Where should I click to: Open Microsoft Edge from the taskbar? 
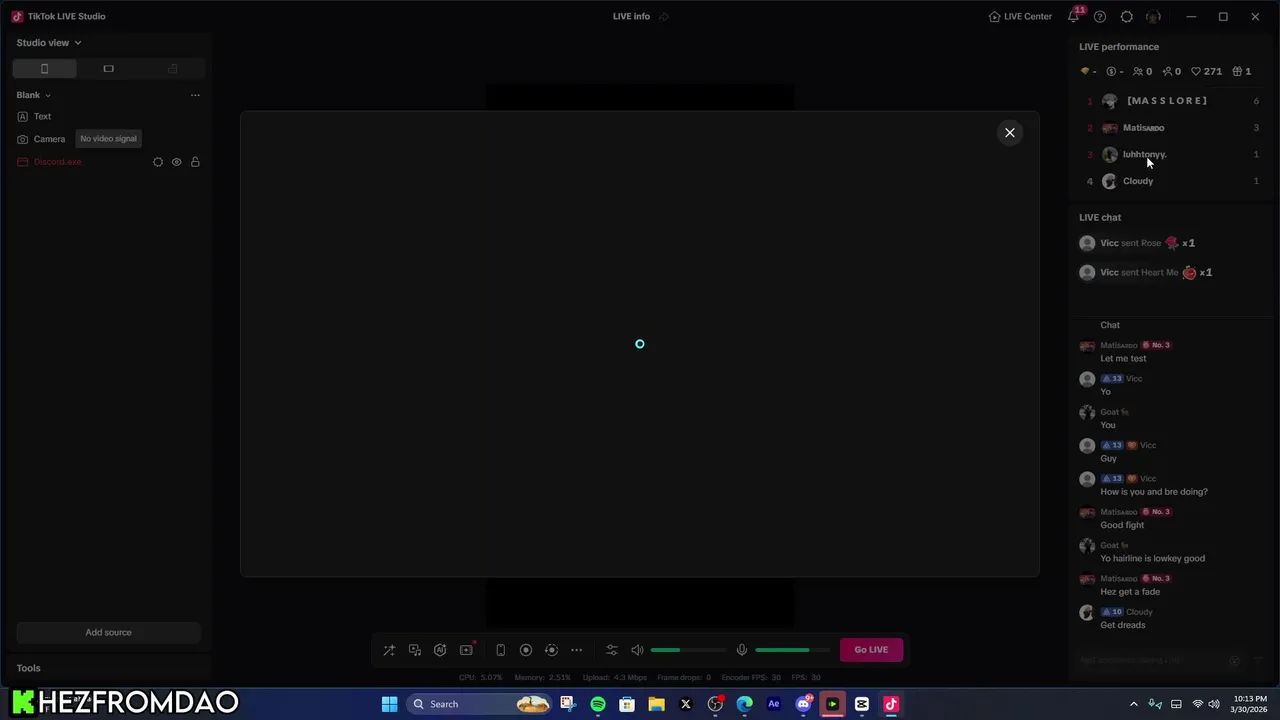coord(744,704)
